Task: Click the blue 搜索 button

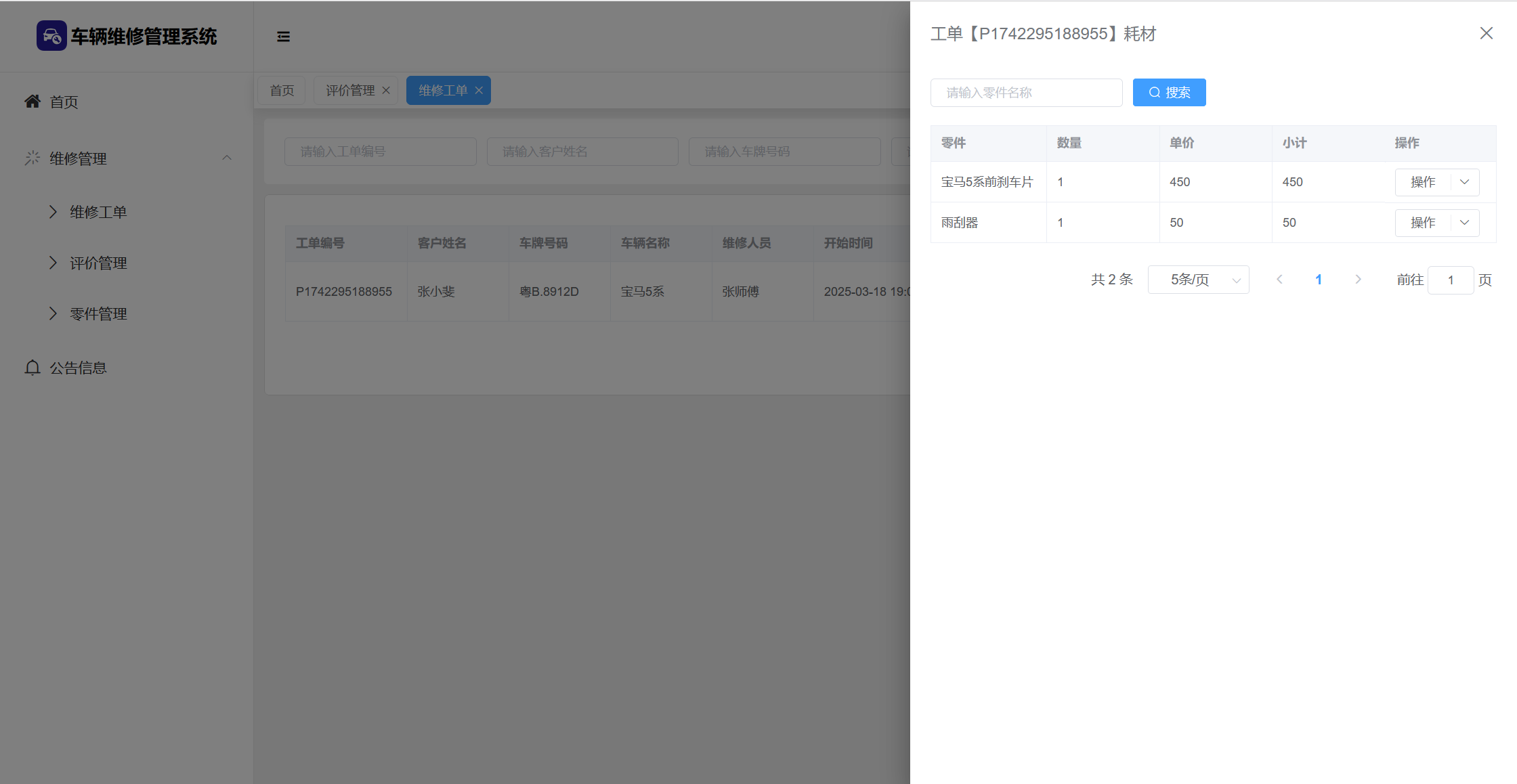Action: (x=1169, y=93)
